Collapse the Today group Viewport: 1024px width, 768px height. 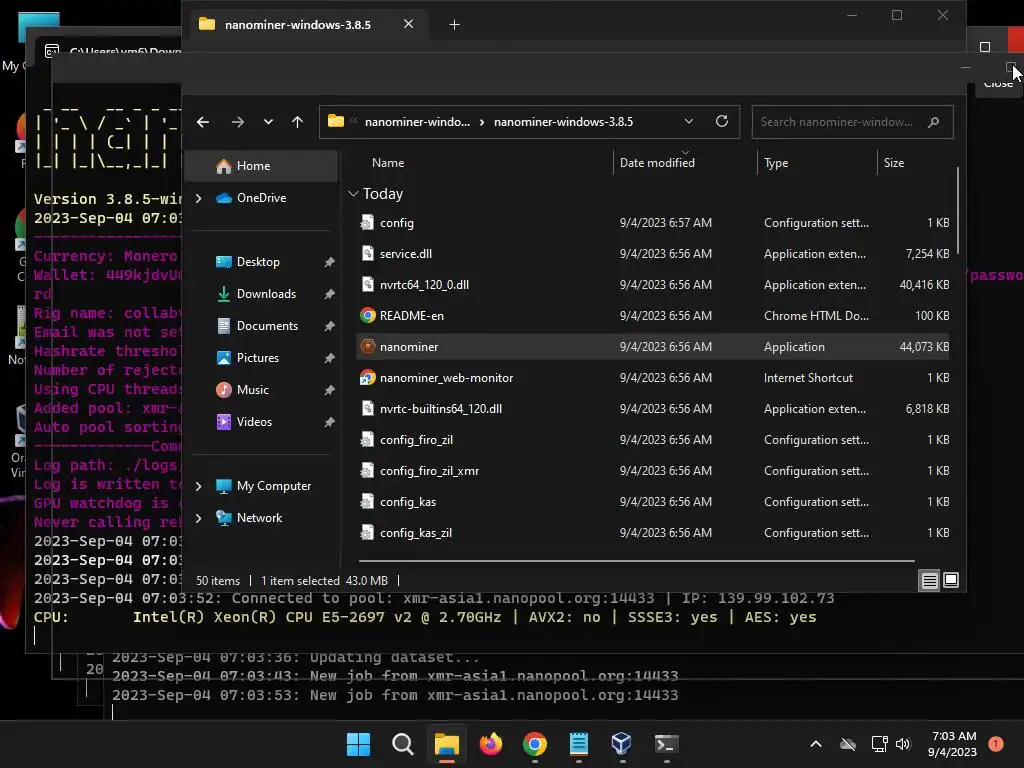(x=353, y=194)
